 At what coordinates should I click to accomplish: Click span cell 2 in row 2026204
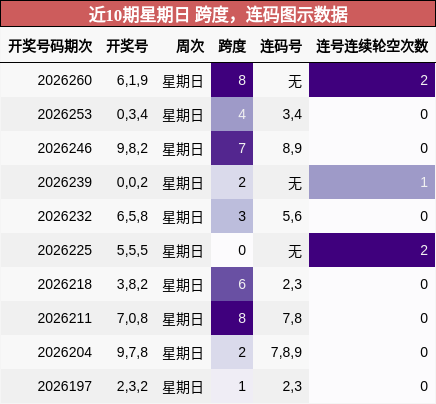tap(232, 352)
